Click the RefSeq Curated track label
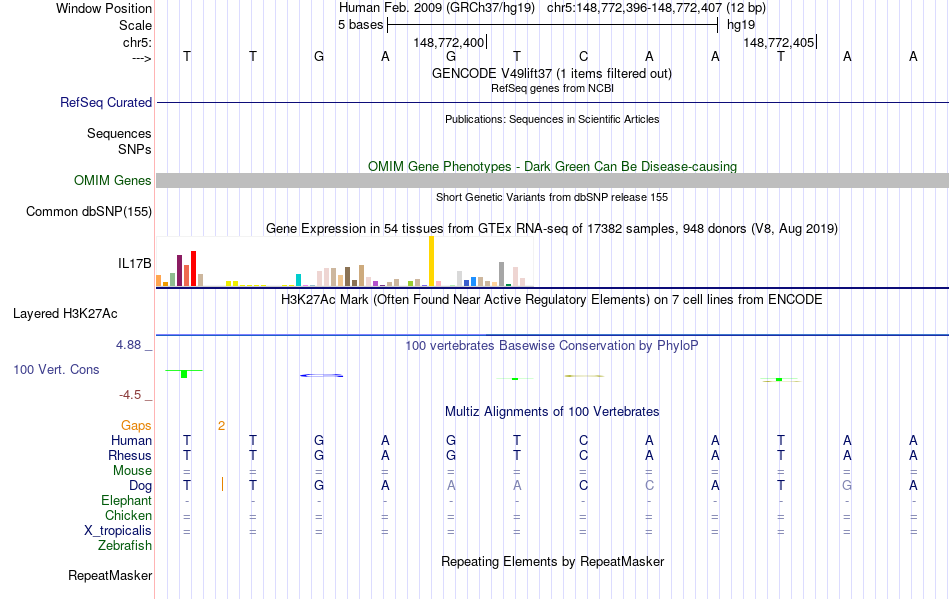This screenshot has width=950, height=599. (x=106, y=102)
